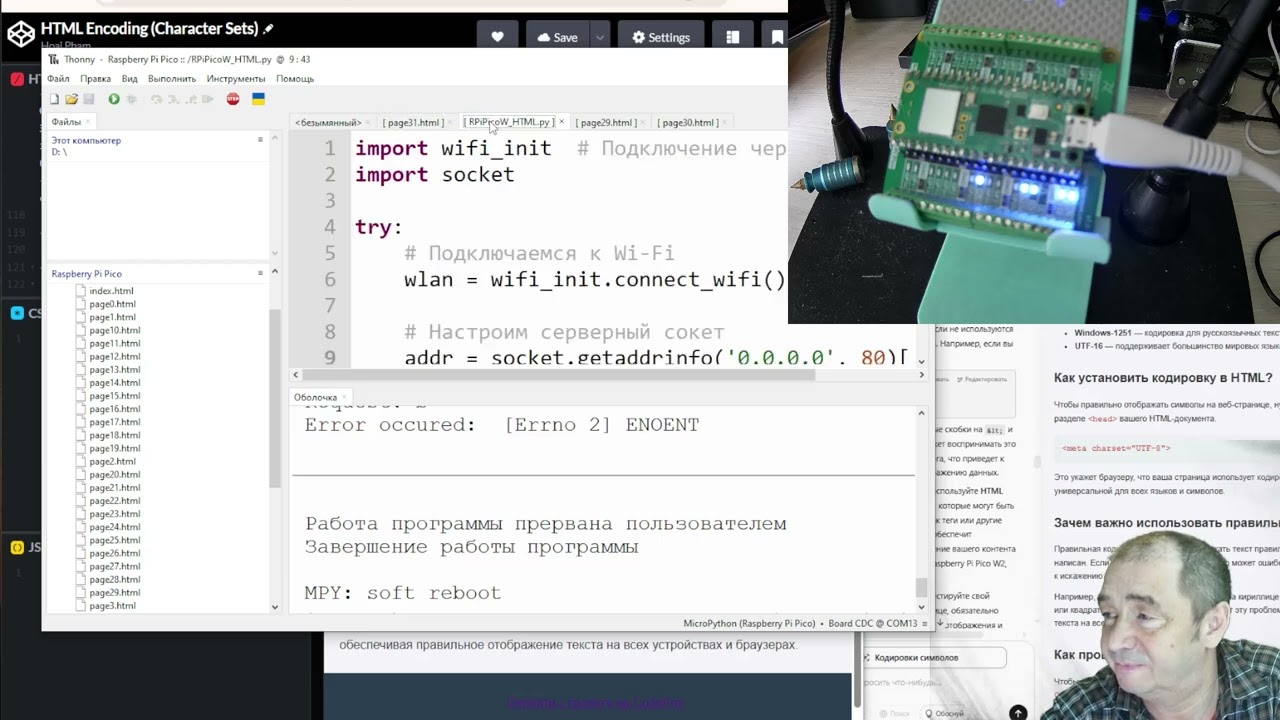The height and width of the screenshot is (720, 1280).
Task: Close the 'Оболочка' shell tab
Action: [346, 397]
